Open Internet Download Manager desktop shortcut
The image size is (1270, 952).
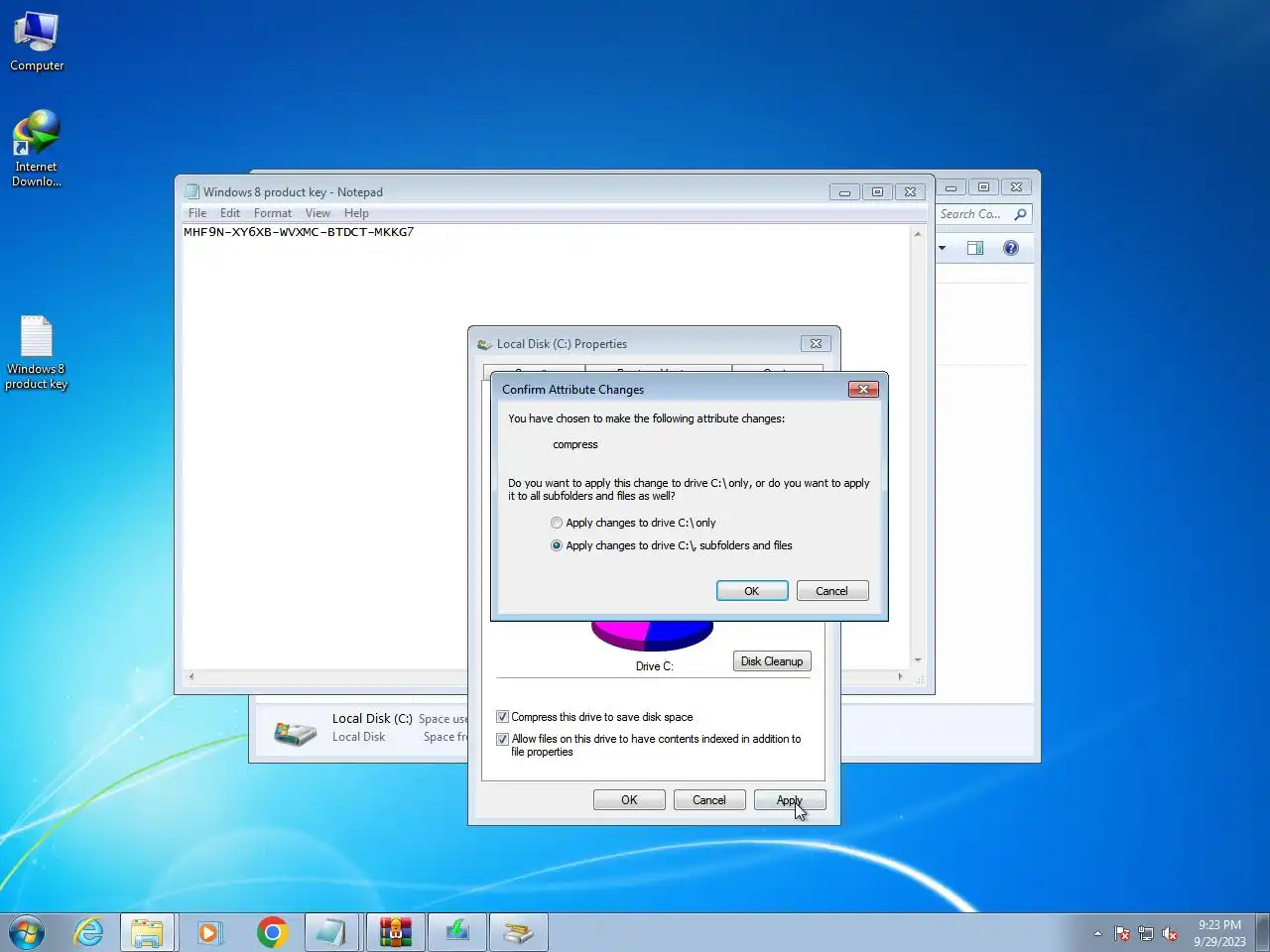(x=37, y=149)
